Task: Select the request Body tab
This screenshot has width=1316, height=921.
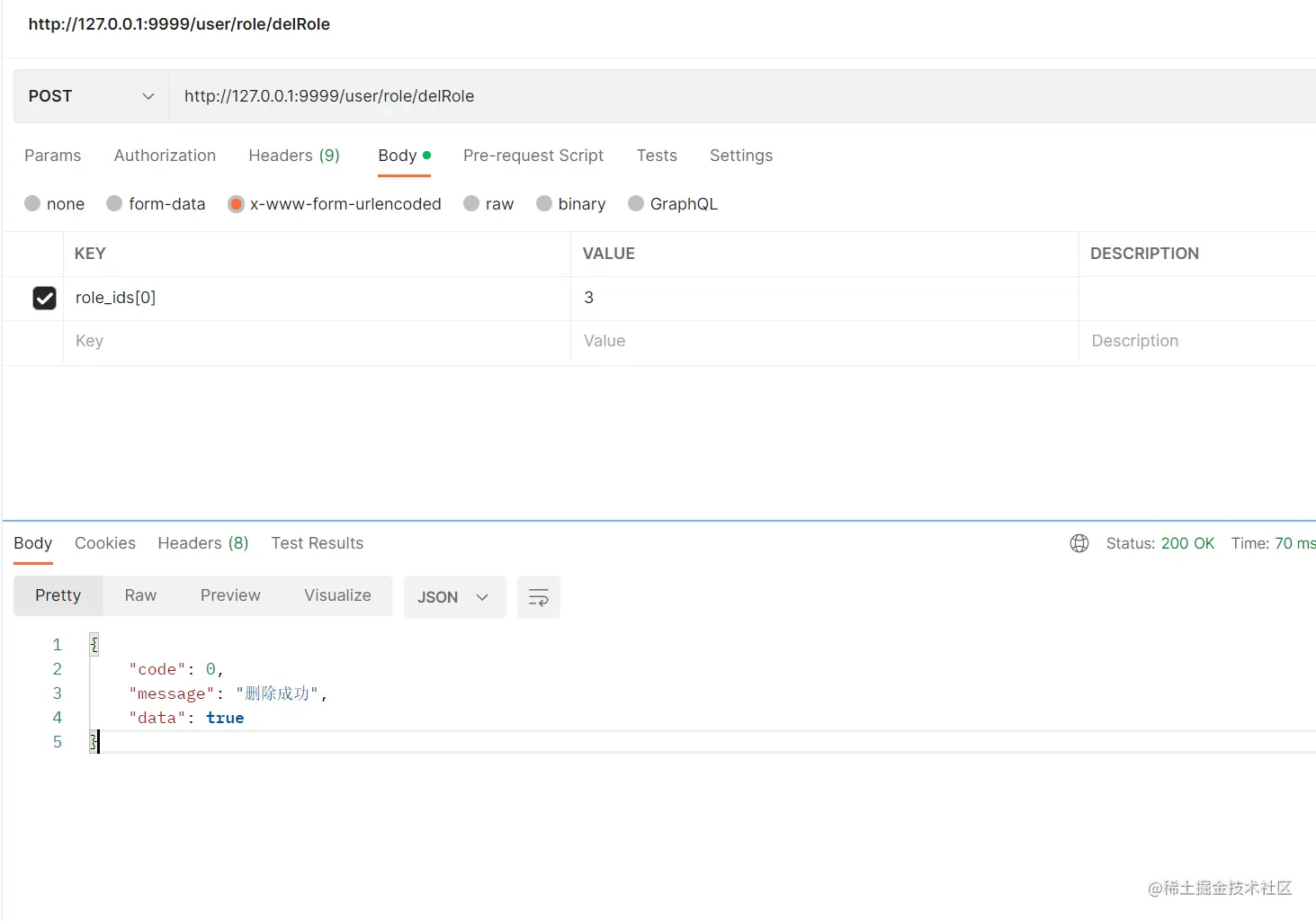Action: 404,156
